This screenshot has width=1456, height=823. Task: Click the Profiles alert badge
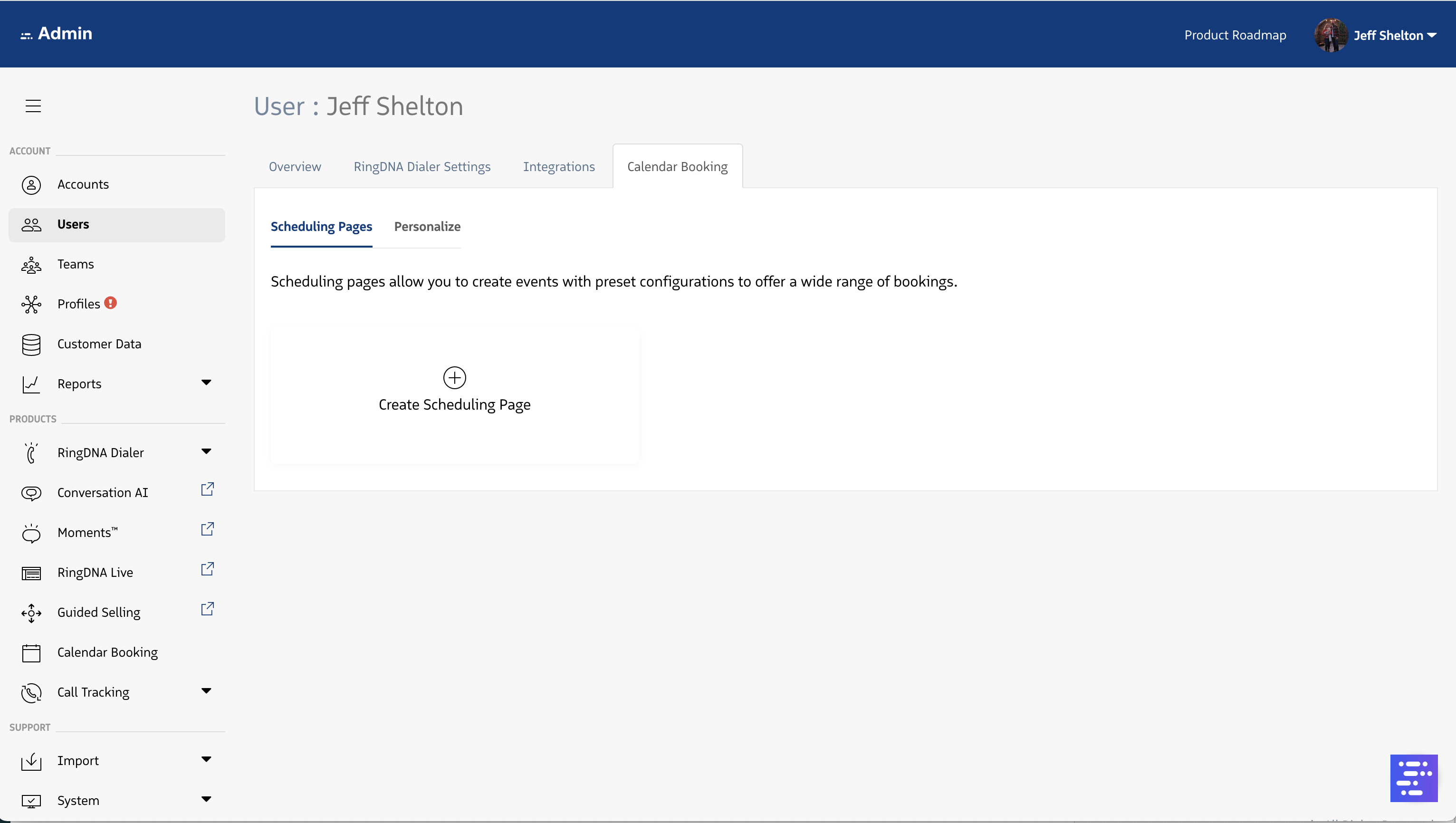(x=111, y=303)
